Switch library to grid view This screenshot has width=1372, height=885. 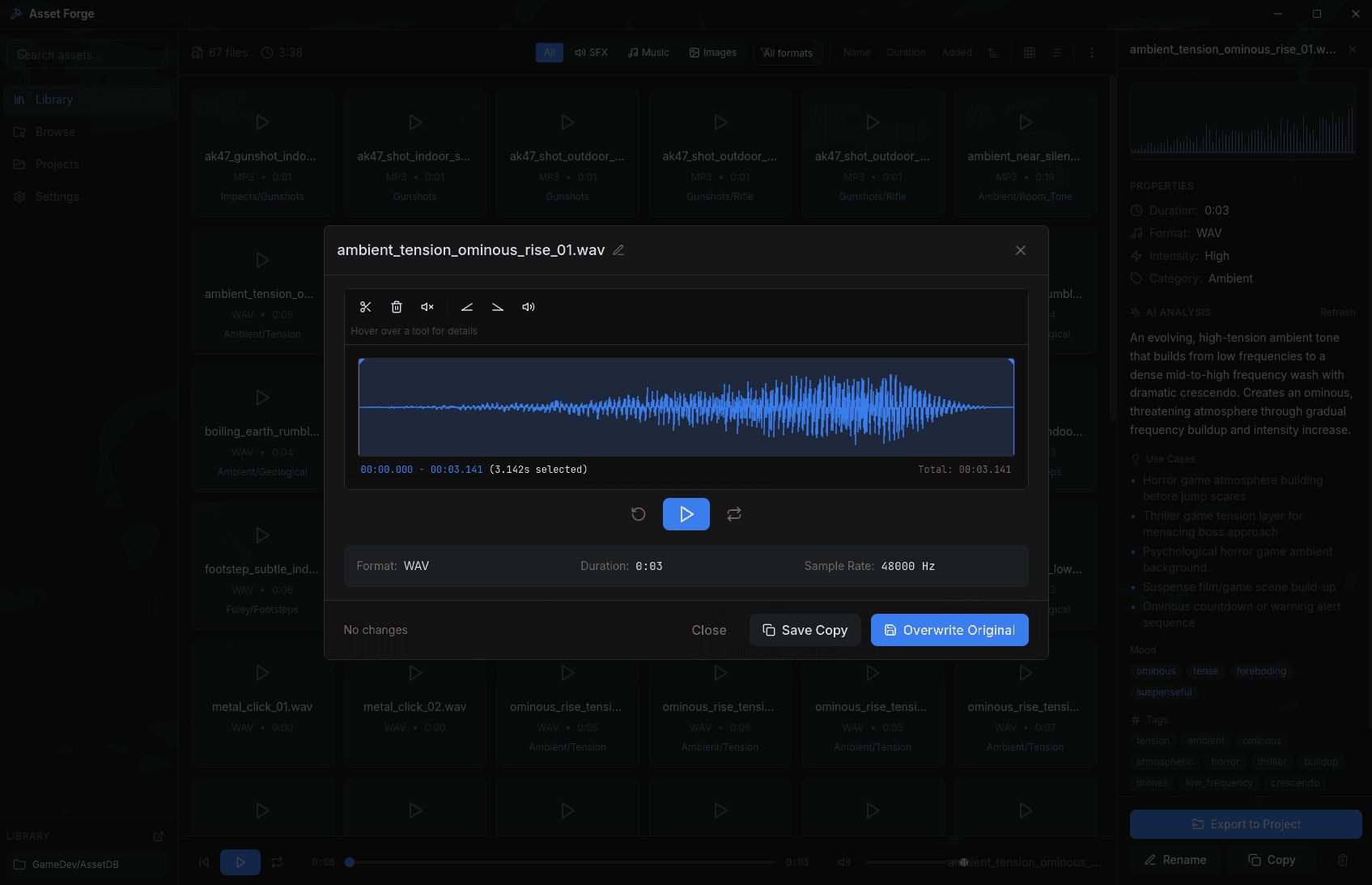pos(1029,52)
